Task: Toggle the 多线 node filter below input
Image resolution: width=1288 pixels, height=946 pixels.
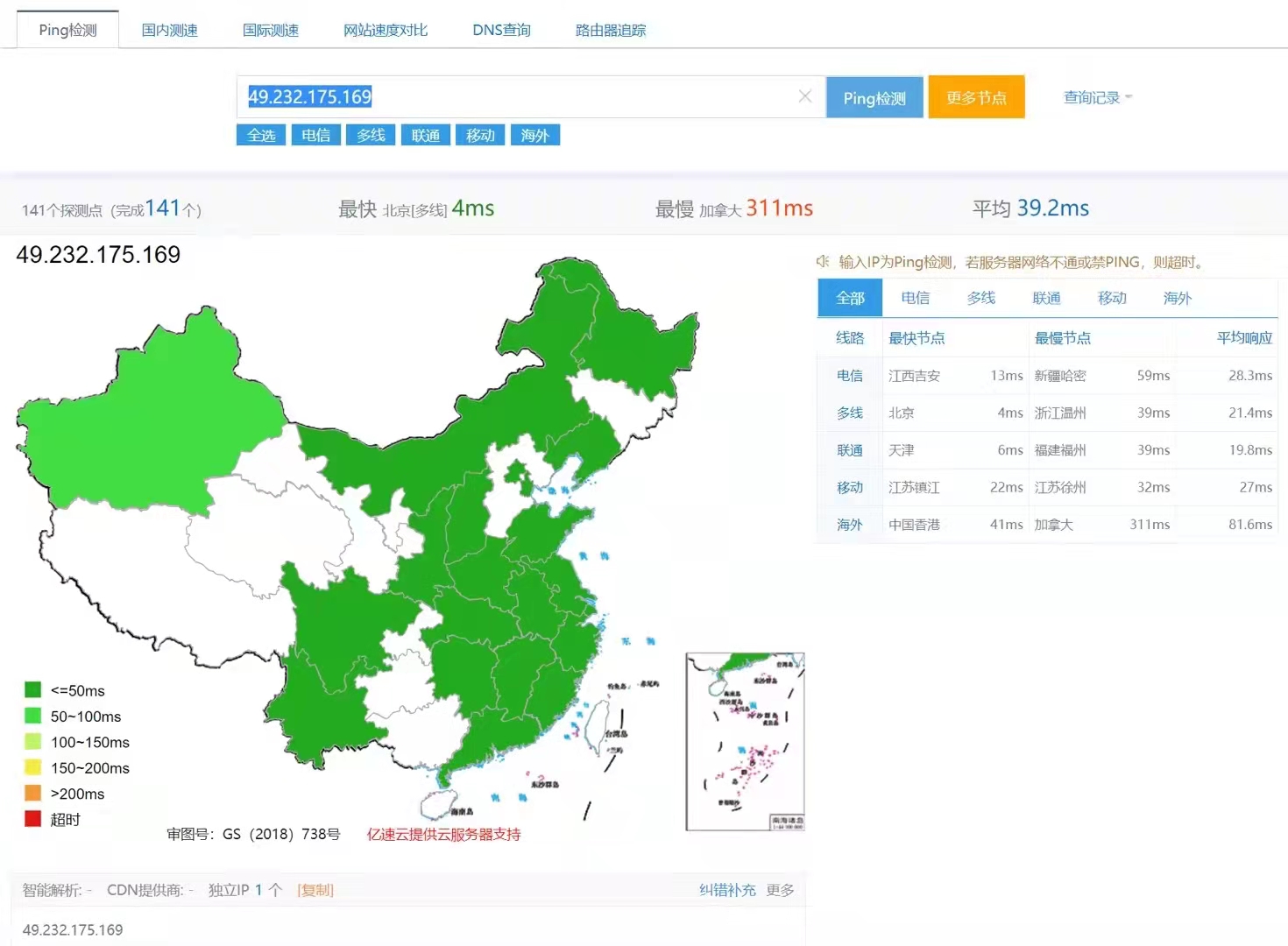Action: tap(371, 135)
